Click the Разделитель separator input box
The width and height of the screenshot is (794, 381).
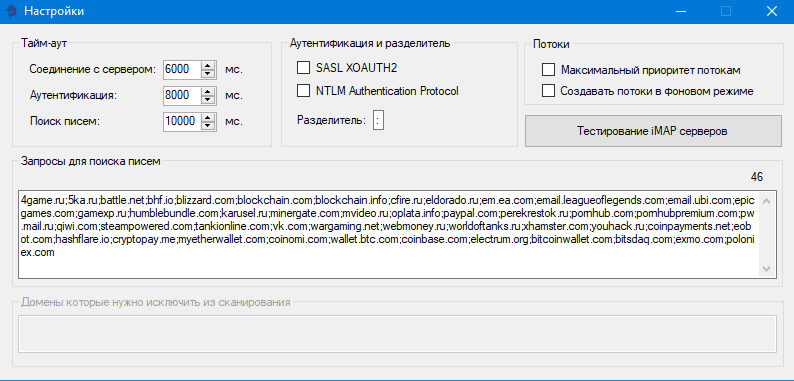tap(378, 121)
